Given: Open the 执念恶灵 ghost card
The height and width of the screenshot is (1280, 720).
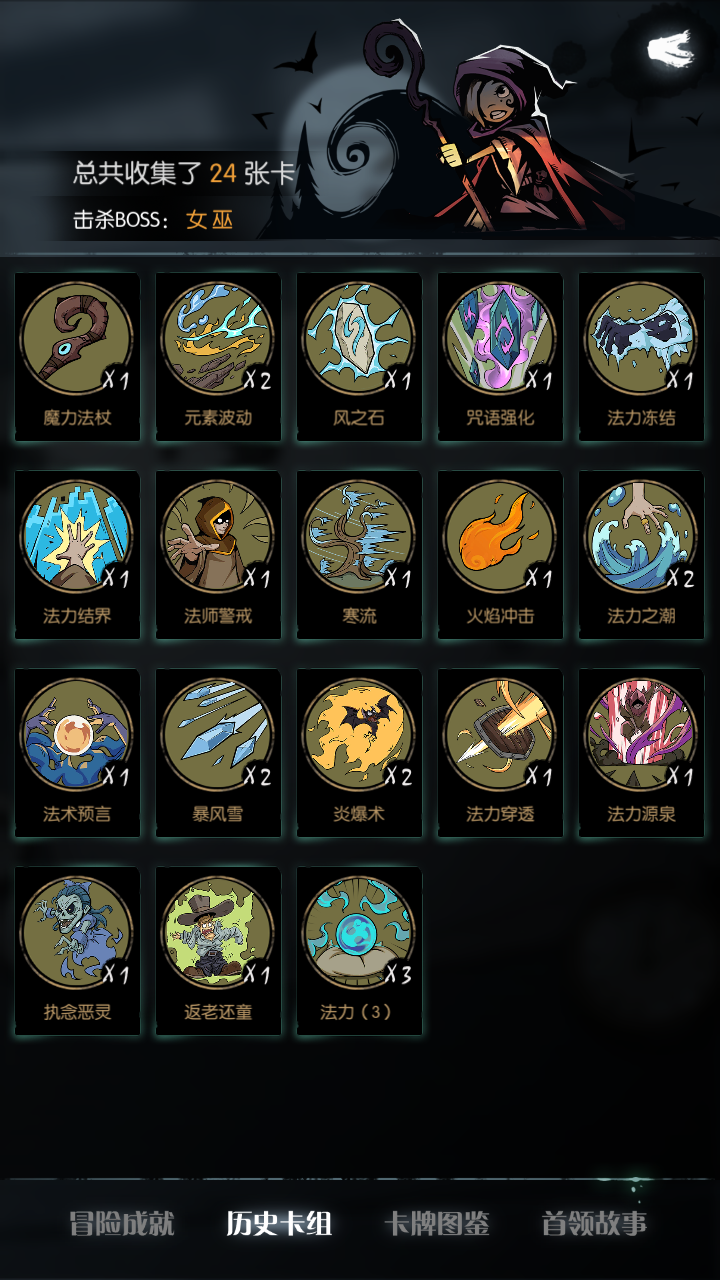Looking at the screenshot, I should (77, 951).
